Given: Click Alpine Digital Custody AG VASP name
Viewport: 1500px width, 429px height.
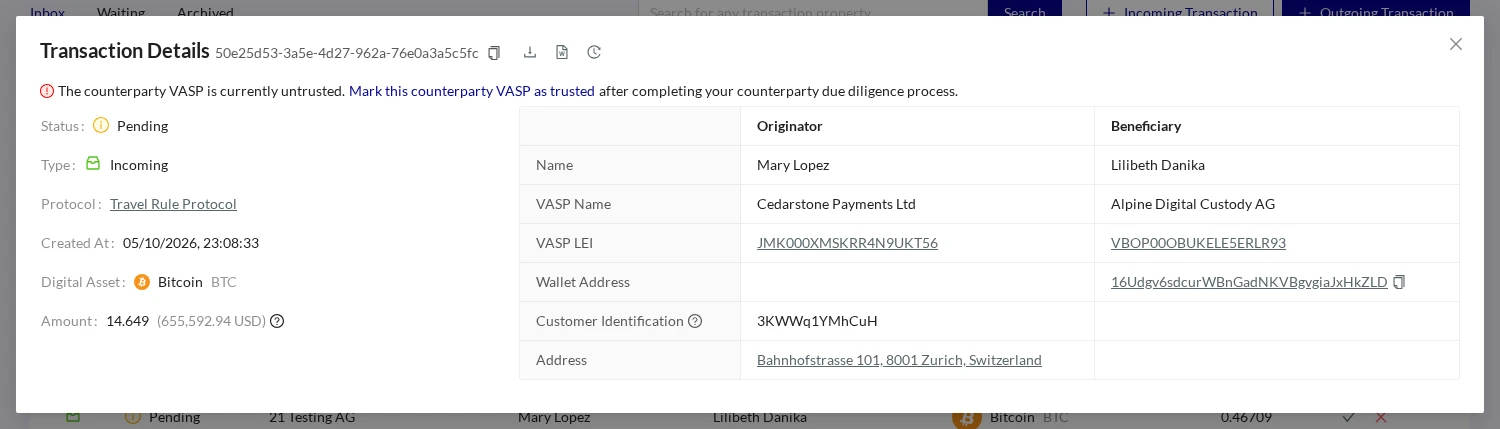Looking at the screenshot, I should [x=1193, y=204].
